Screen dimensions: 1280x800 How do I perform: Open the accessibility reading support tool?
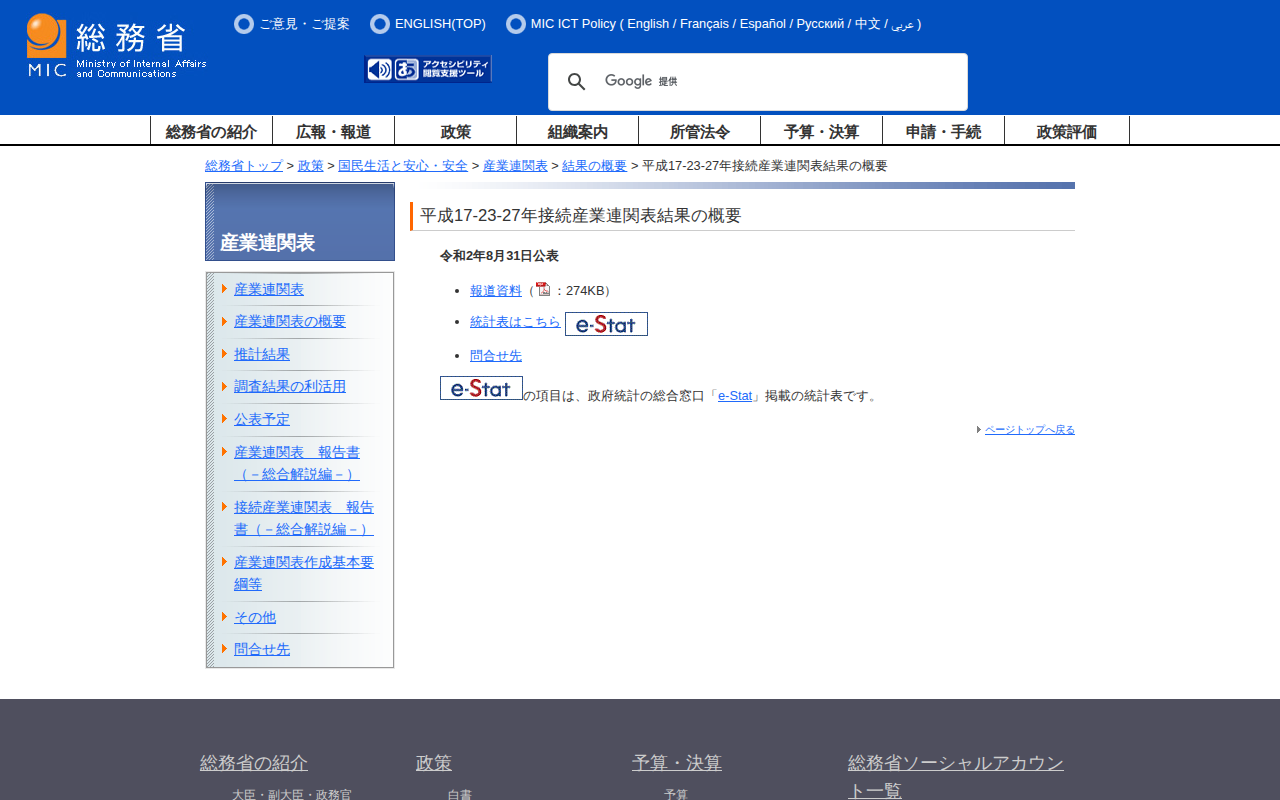(x=428, y=69)
